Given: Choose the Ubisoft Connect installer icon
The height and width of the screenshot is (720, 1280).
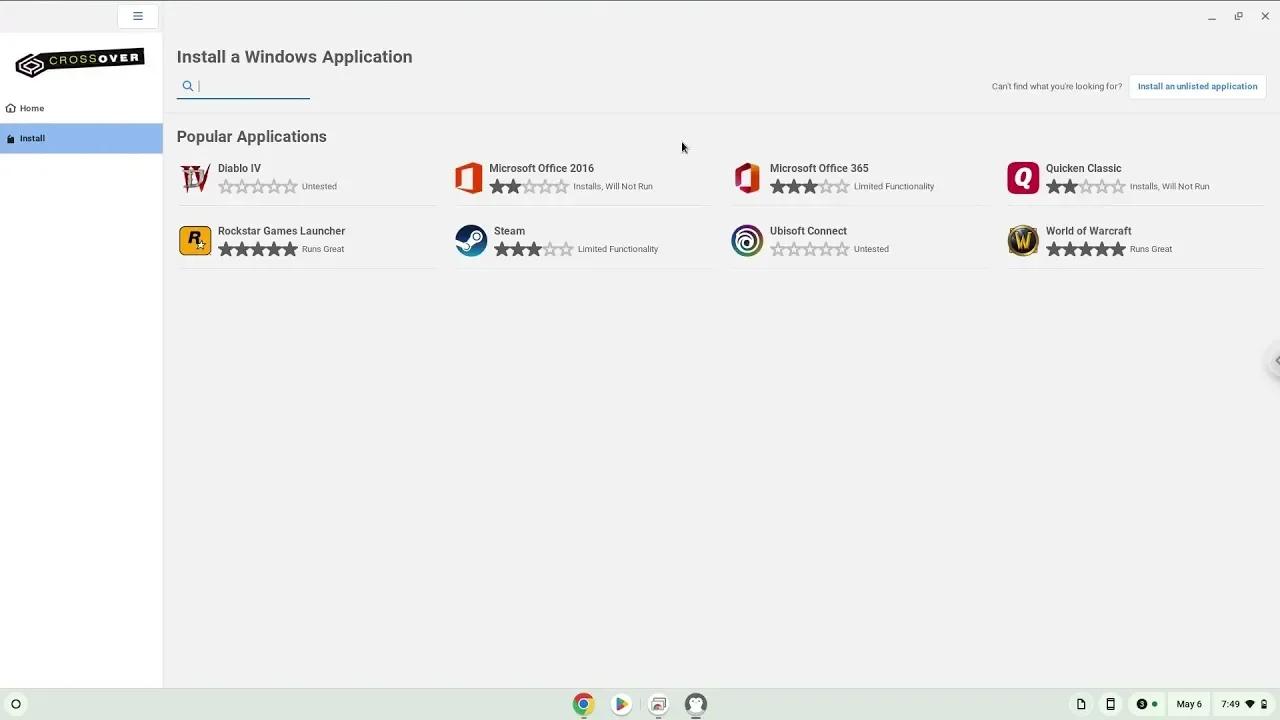Looking at the screenshot, I should [746, 240].
